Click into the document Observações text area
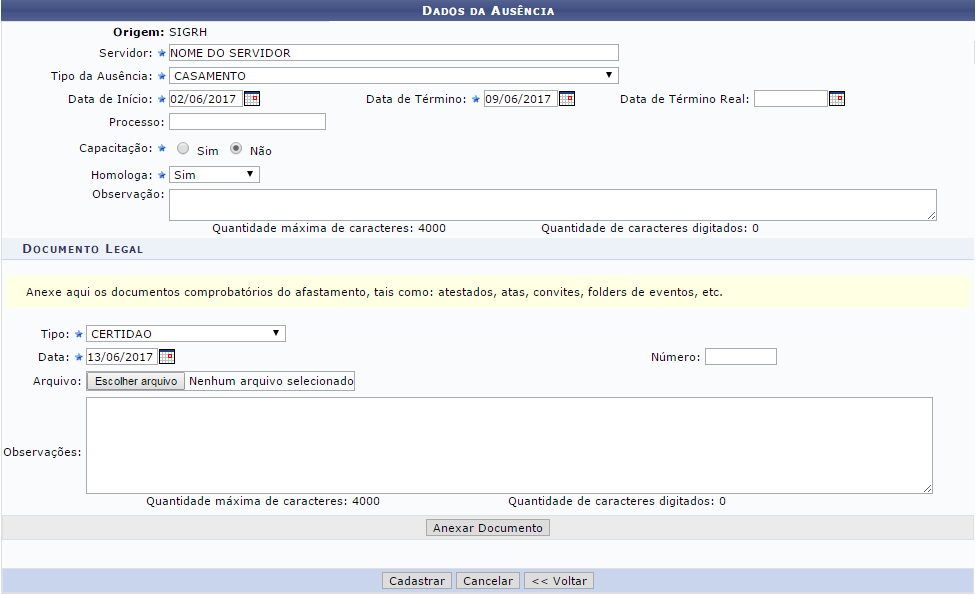This screenshot has width=976, height=595. (509, 444)
